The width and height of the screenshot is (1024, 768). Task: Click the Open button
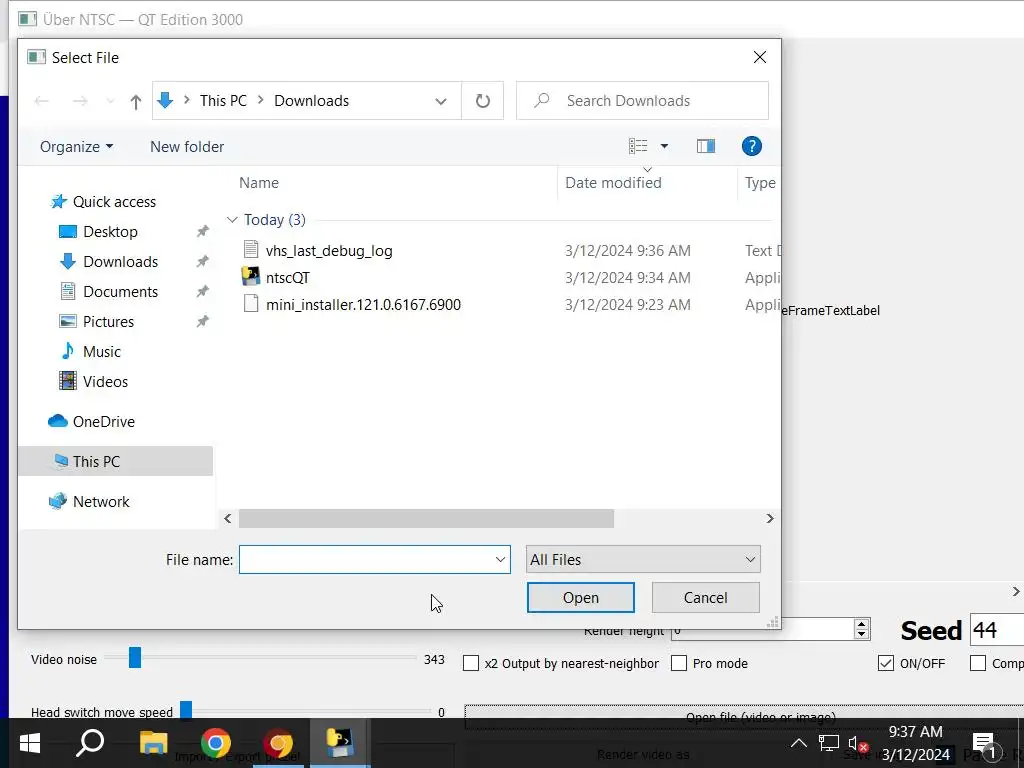click(581, 598)
